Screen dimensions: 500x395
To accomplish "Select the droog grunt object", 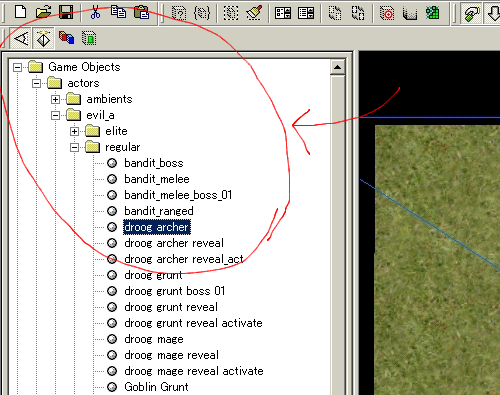I will [x=153, y=275].
